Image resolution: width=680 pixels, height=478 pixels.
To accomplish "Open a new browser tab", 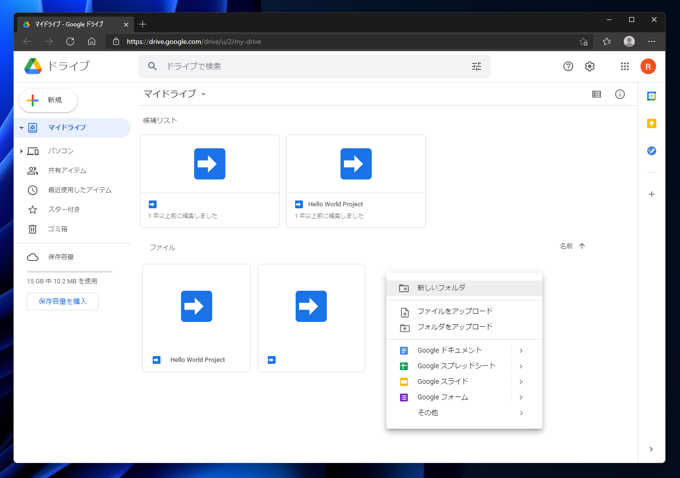I will [x=142, y=24].
